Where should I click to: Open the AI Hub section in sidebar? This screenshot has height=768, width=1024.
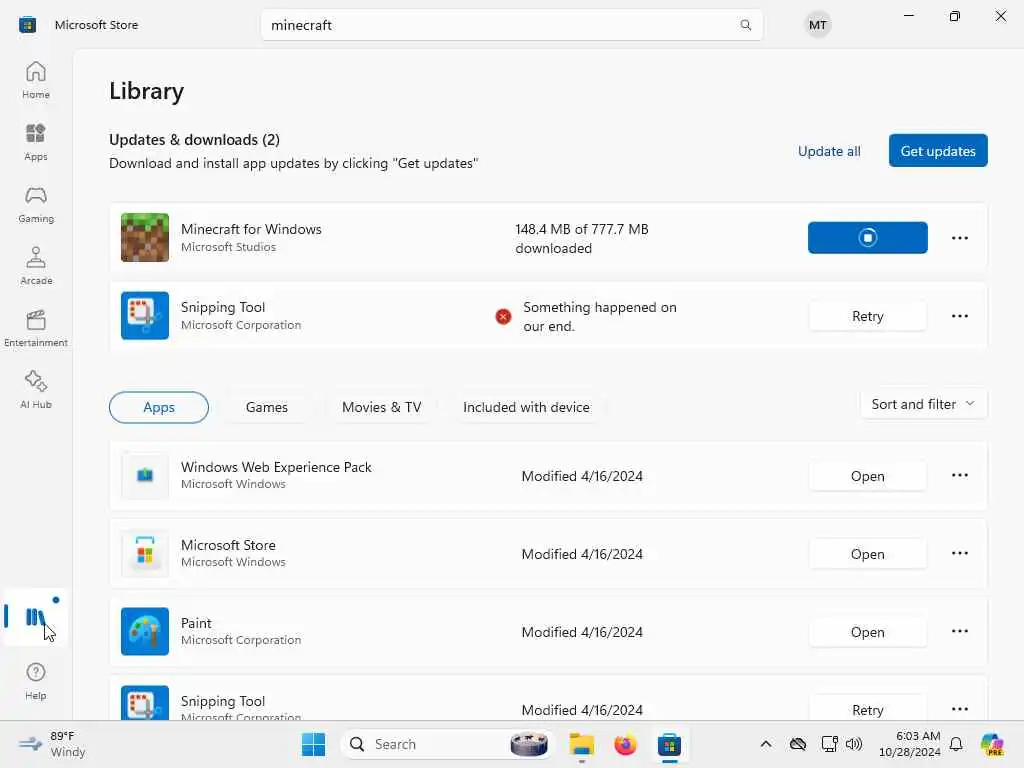(x=36, y=390)
